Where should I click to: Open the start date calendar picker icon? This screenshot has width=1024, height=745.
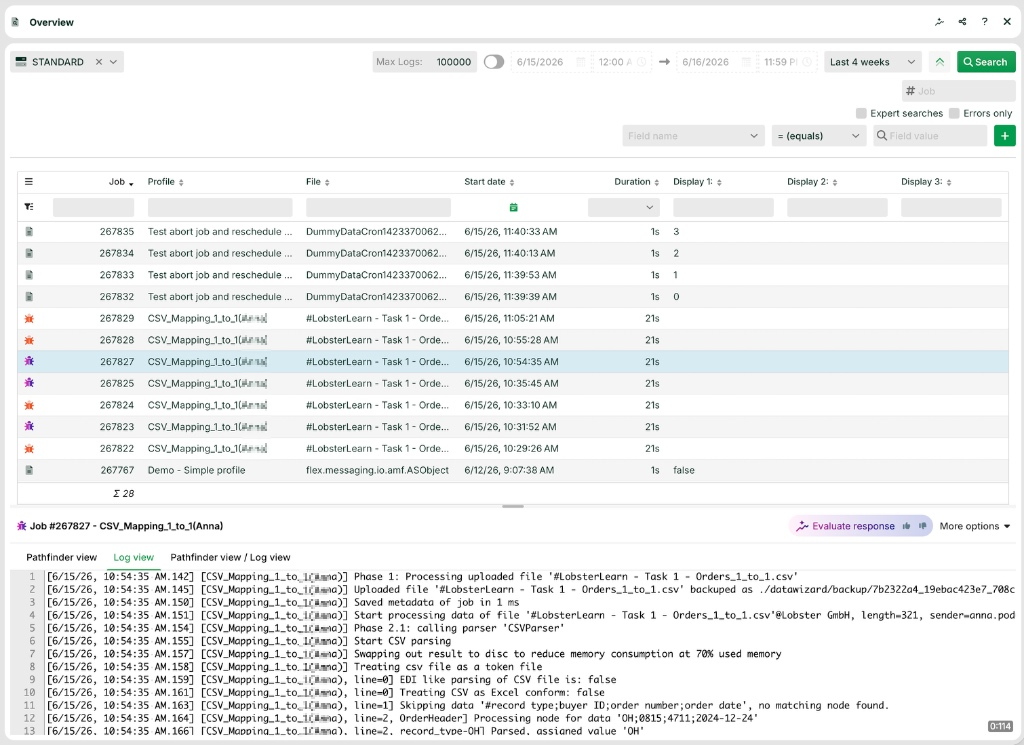[x=581, y=62]
